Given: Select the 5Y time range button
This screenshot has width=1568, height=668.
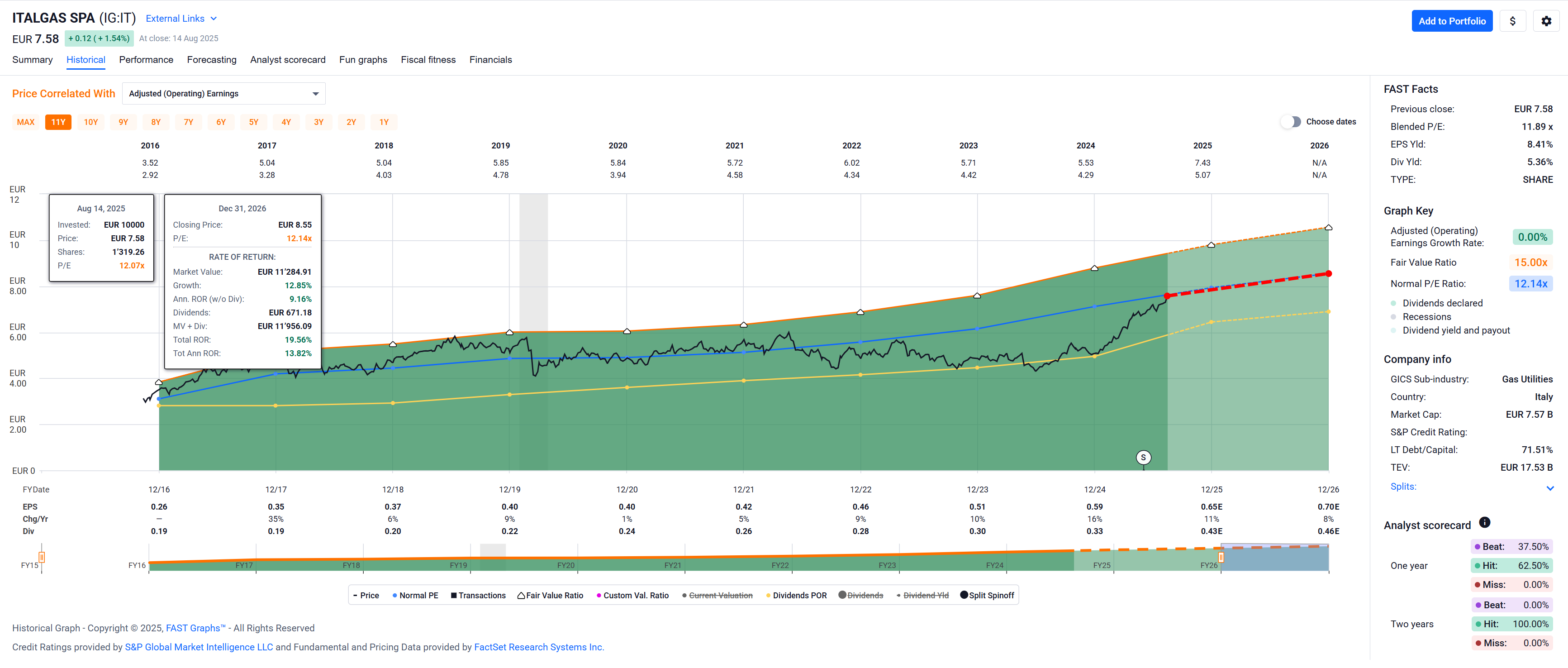Looking at the screenshot, I should [253, 122].
